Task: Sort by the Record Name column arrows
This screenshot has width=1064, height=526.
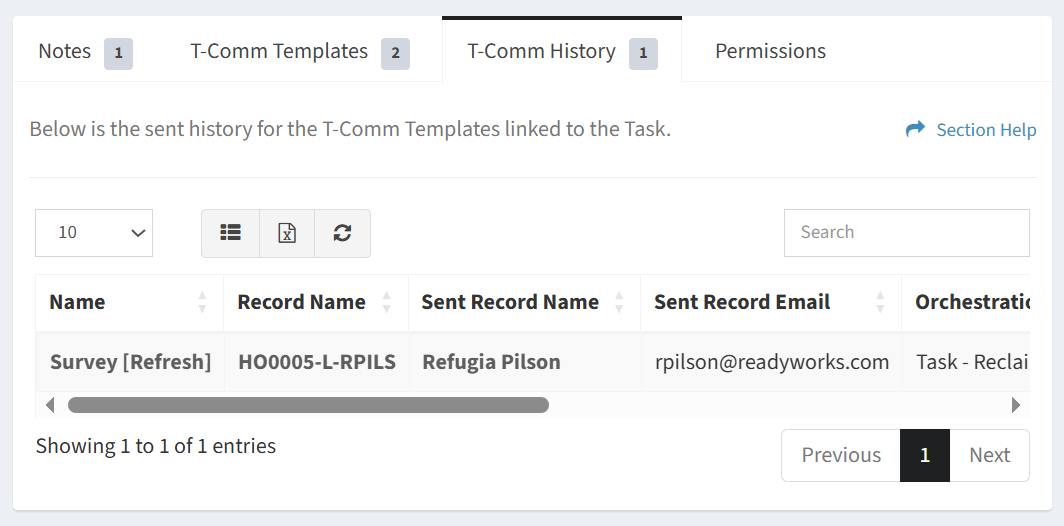Action: point(387,302)
